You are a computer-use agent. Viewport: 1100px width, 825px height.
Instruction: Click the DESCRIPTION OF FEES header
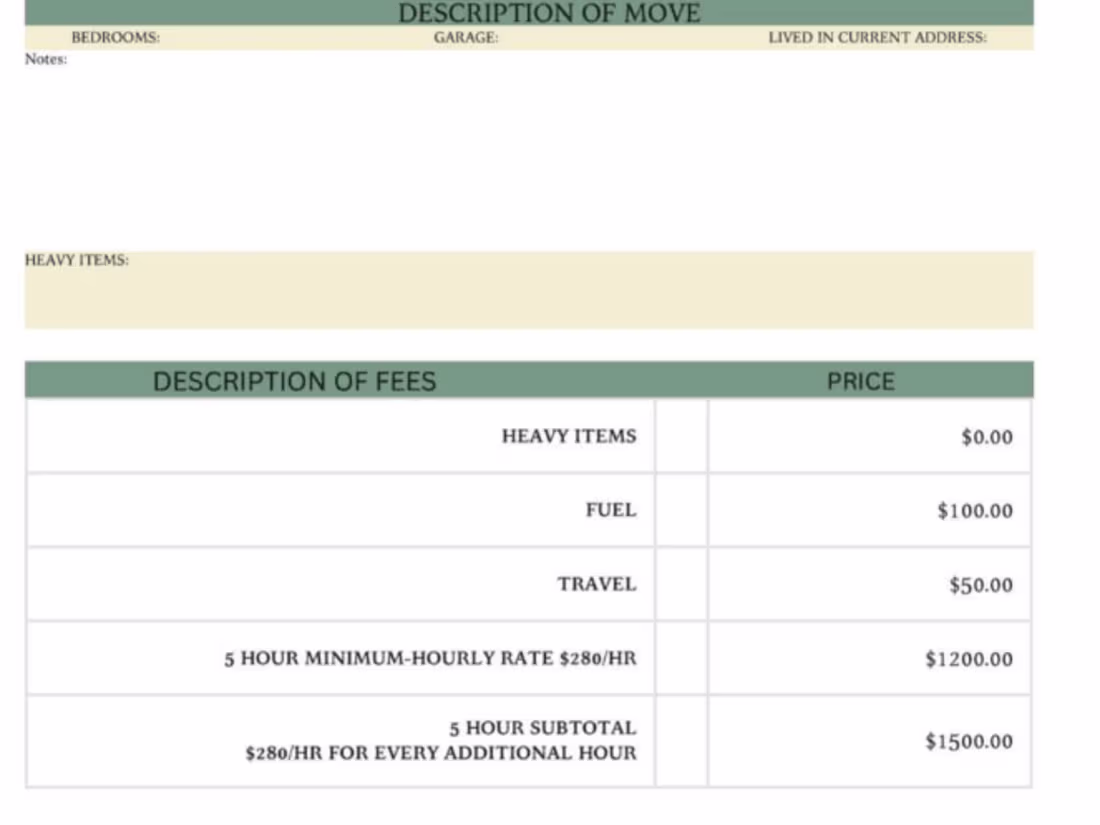(x=295, y=381)
